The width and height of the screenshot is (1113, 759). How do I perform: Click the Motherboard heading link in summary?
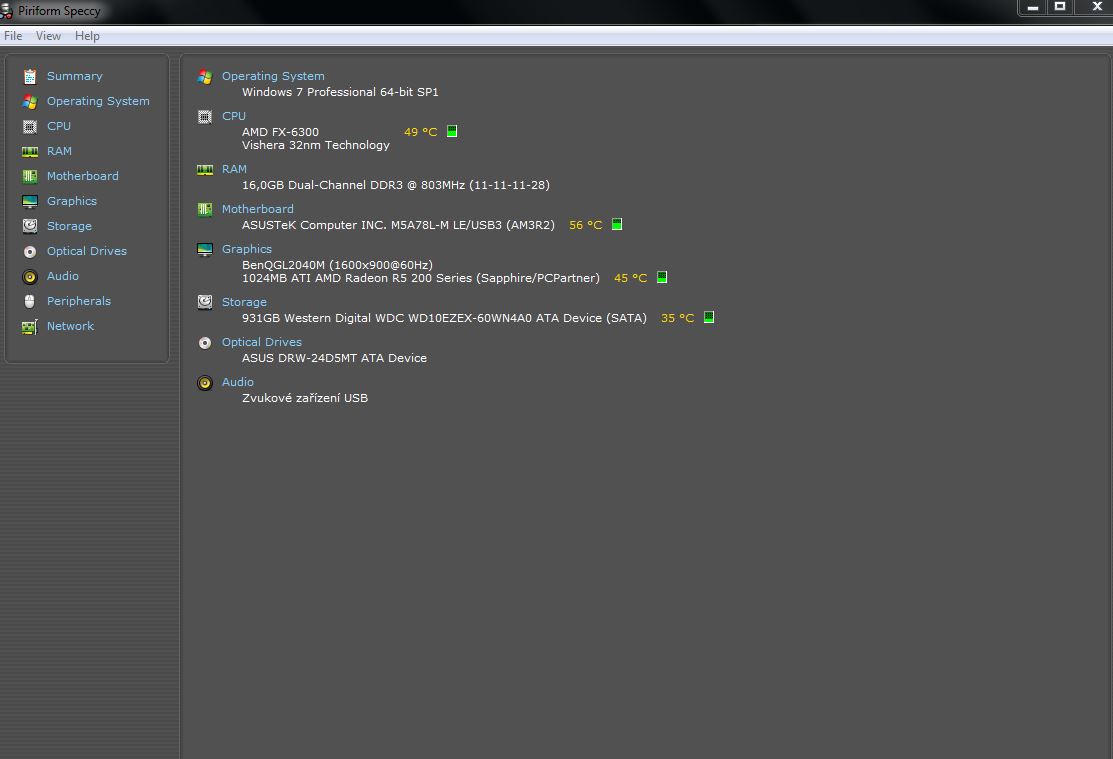pos(257,209)
